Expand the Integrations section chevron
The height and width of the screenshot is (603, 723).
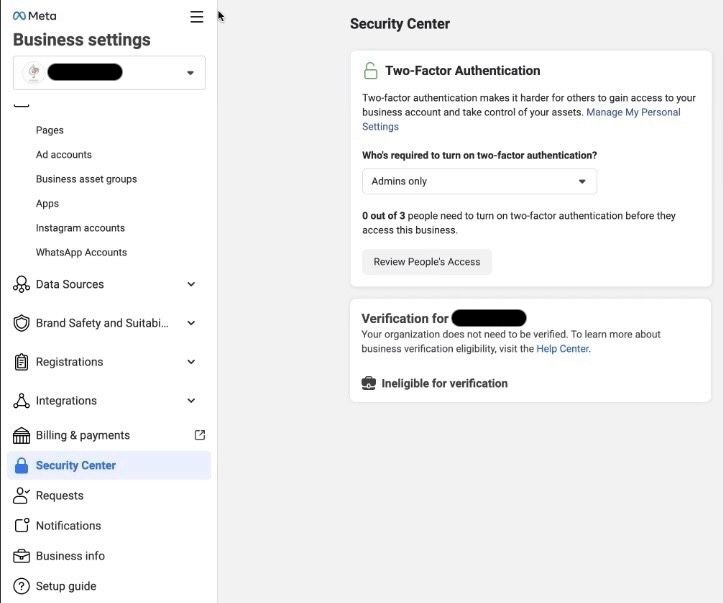[x=191, y=401]
